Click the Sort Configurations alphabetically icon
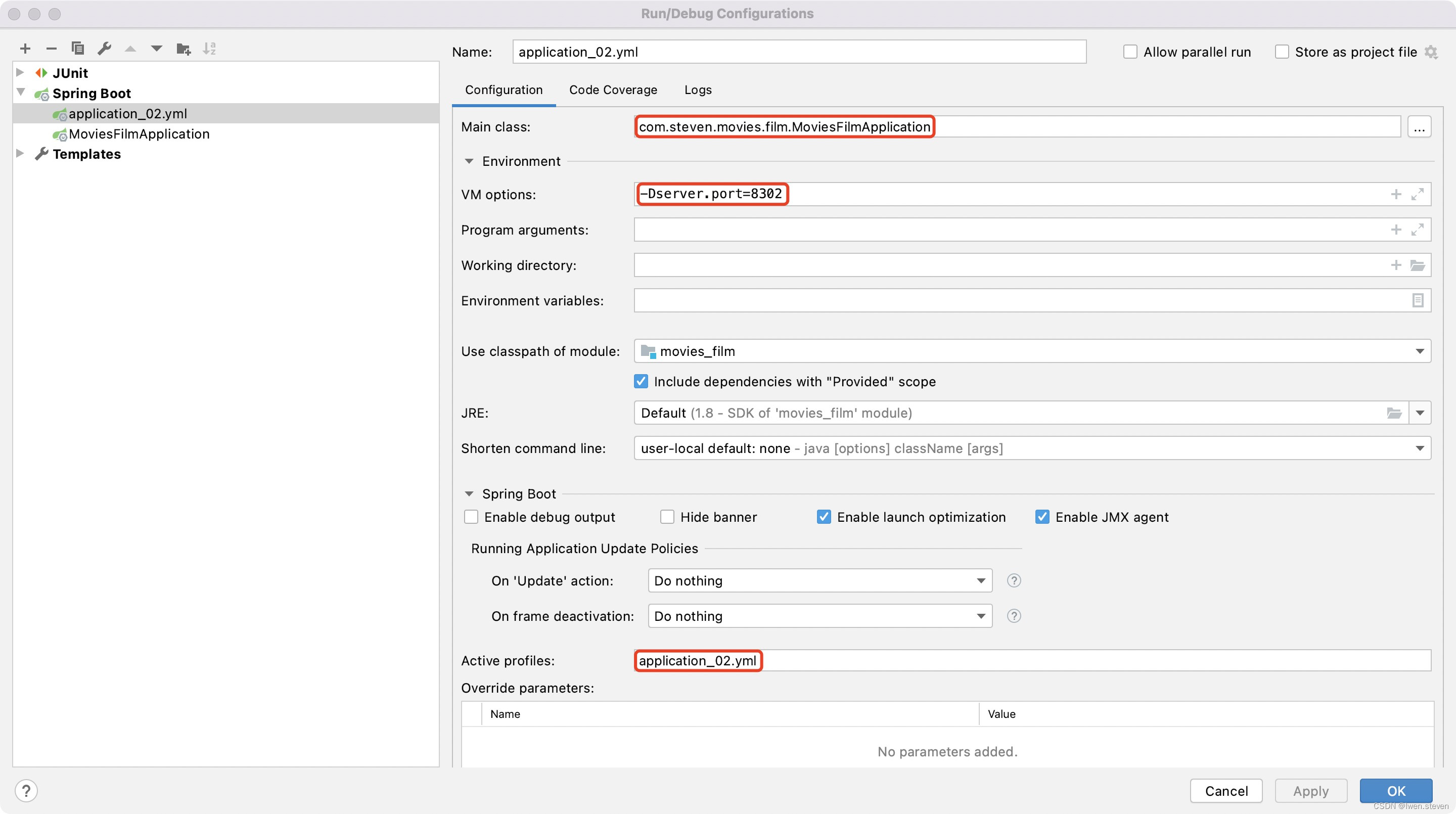1456x814 pixels. [x=209, y=49]
